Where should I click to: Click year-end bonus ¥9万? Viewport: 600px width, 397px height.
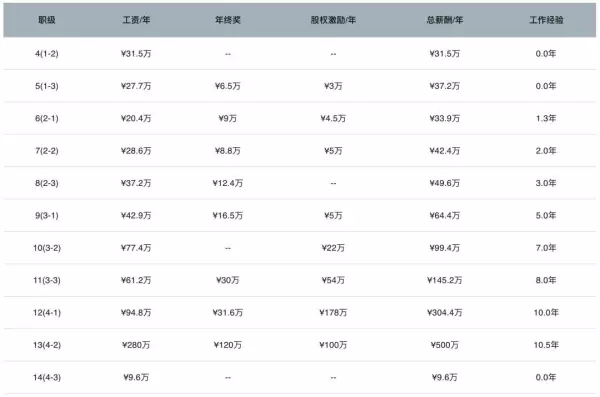[x=228, y=118]
